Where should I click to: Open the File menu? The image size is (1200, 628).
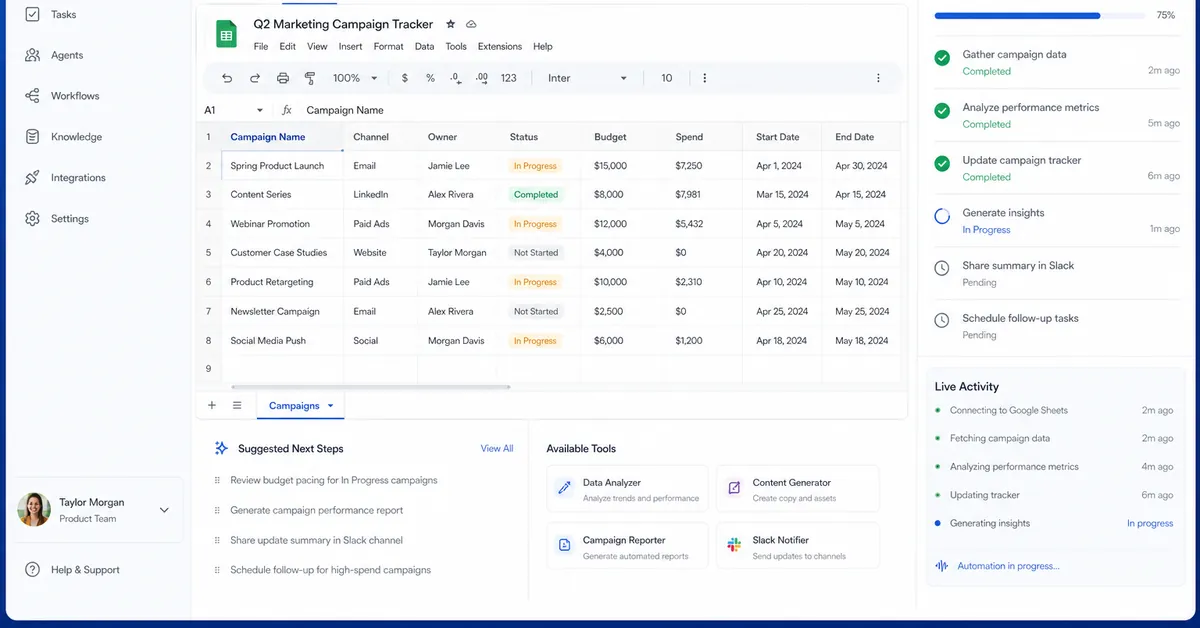click(x=261, y=46)
